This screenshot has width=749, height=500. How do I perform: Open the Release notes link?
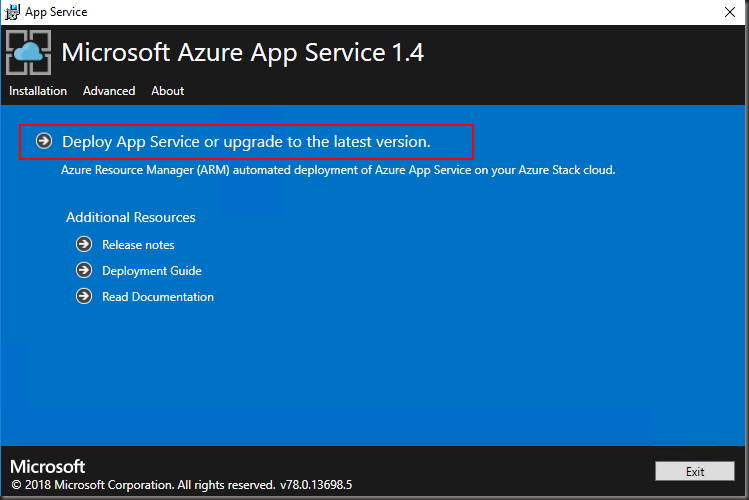pos(138,245)
